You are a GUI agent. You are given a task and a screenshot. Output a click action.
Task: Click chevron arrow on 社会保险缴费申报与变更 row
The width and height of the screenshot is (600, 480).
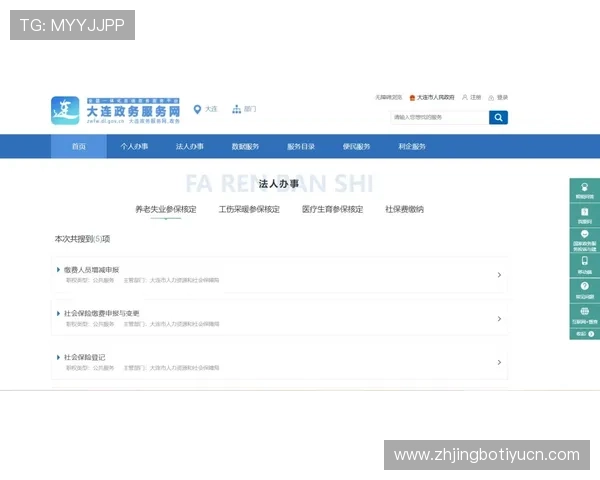pyautogui.click(x=499, y=318)
